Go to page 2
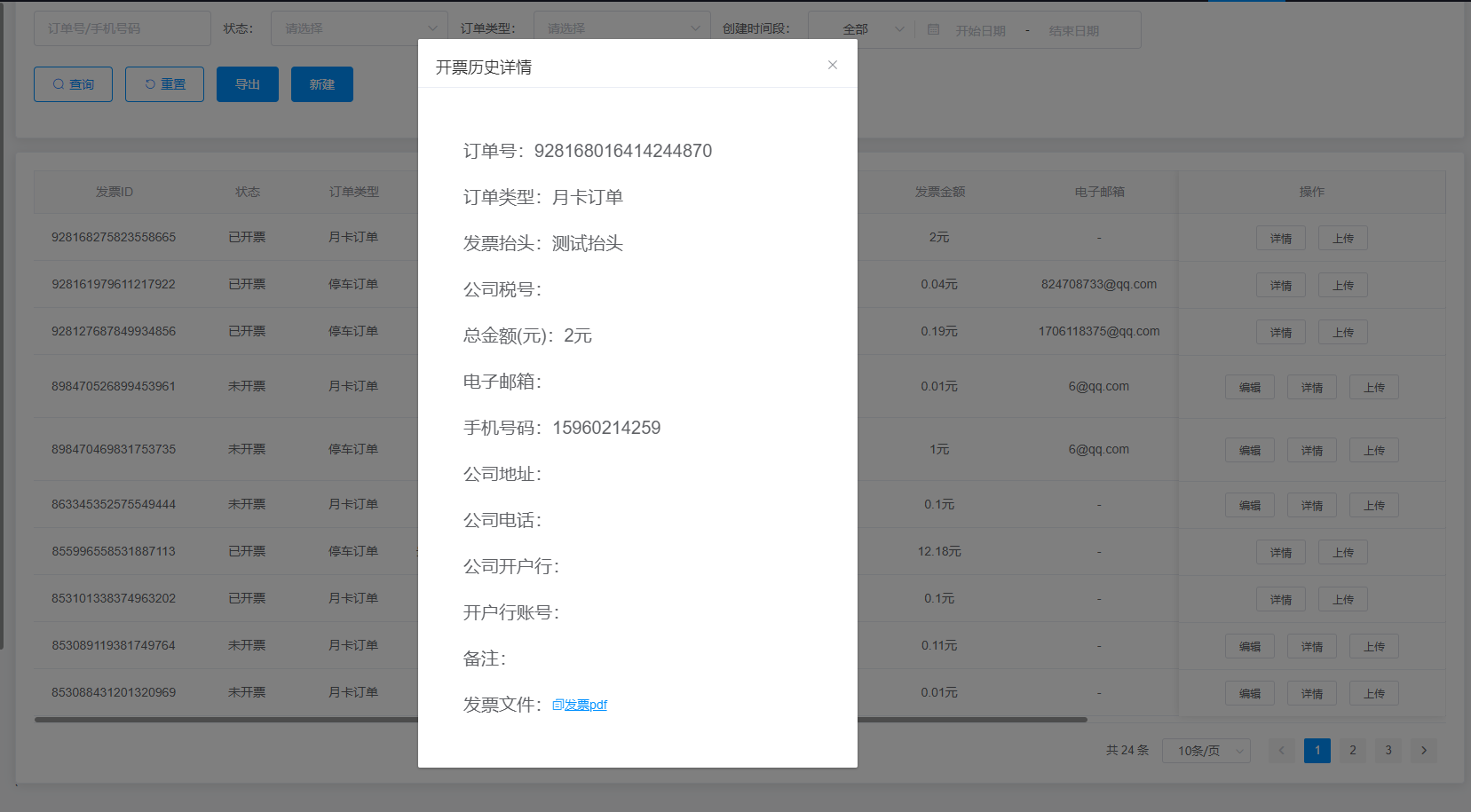 1352,750
